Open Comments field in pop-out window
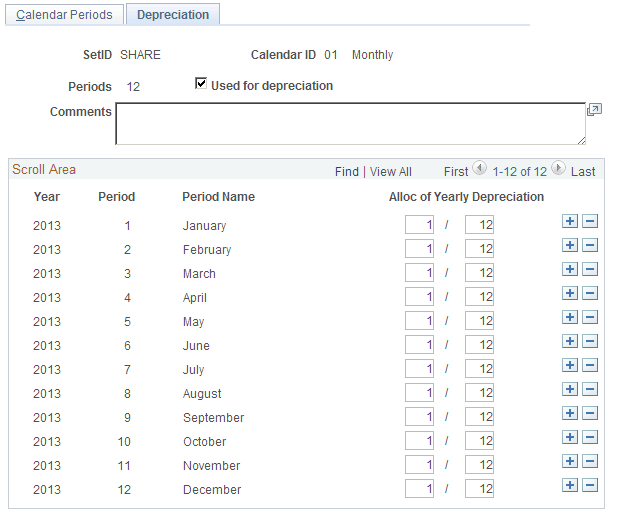Screen dimensions: 617x514 coord(594,109)
